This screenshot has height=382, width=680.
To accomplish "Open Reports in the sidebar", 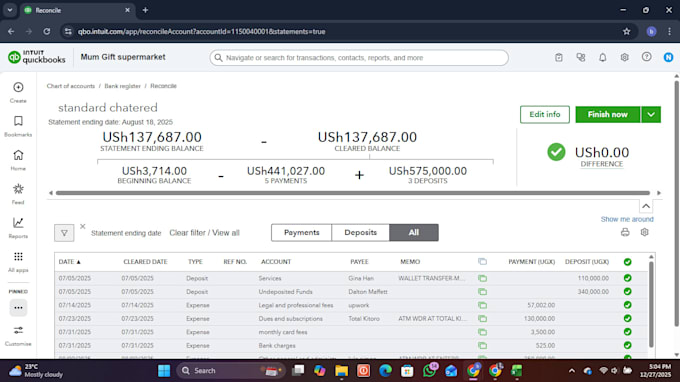I will point(18,228).
